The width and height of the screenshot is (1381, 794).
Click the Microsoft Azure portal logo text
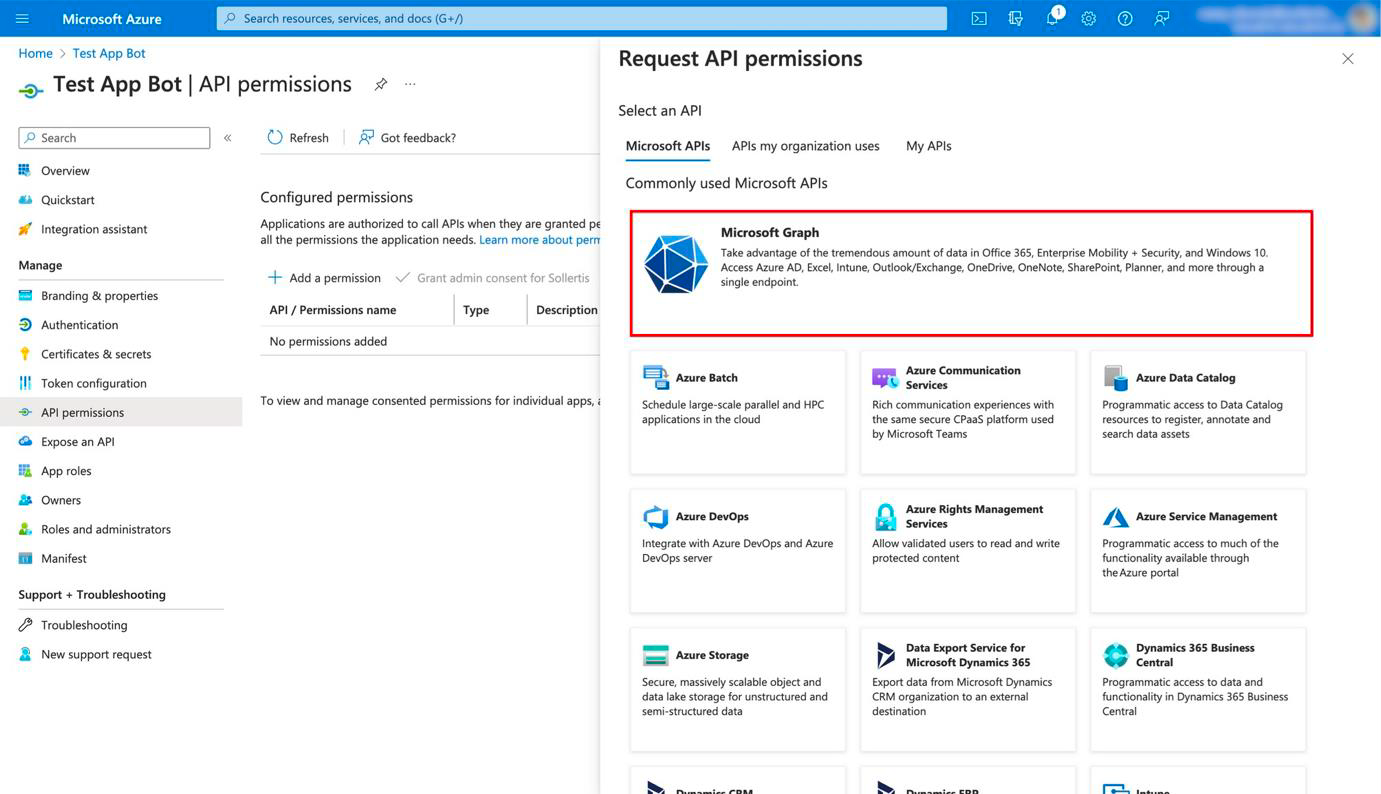click(x=112, y=18)
